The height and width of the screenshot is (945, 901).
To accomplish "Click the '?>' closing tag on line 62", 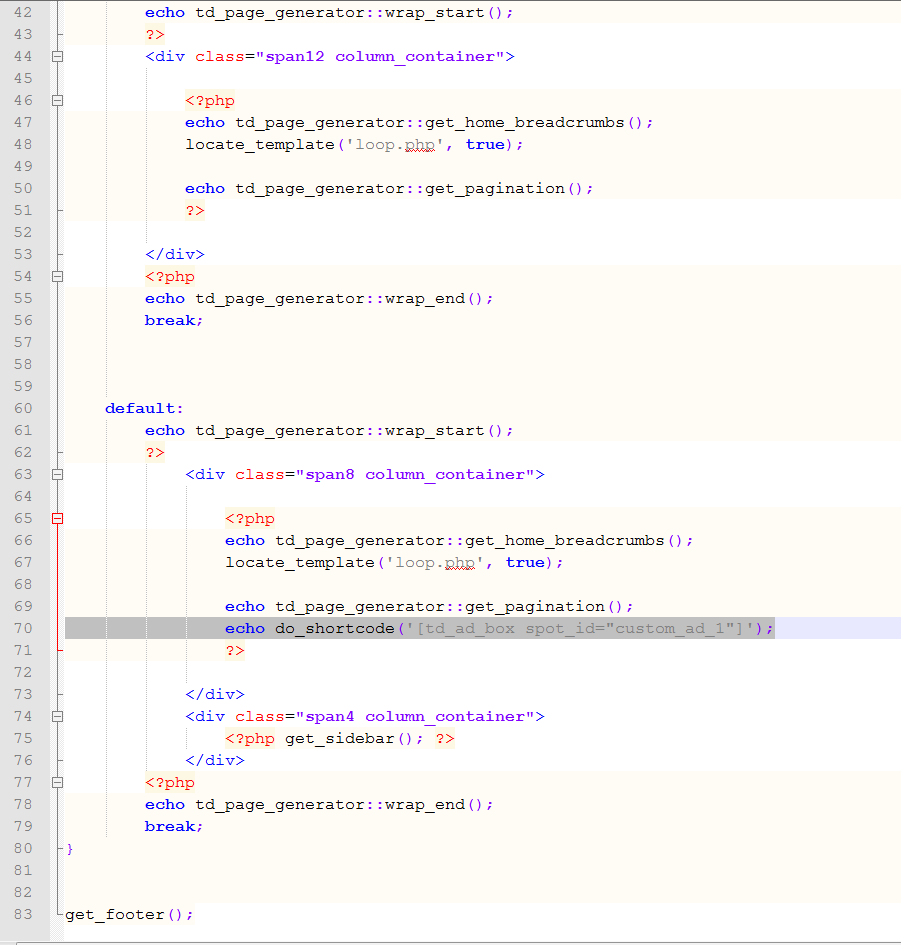I will (155, 453).
